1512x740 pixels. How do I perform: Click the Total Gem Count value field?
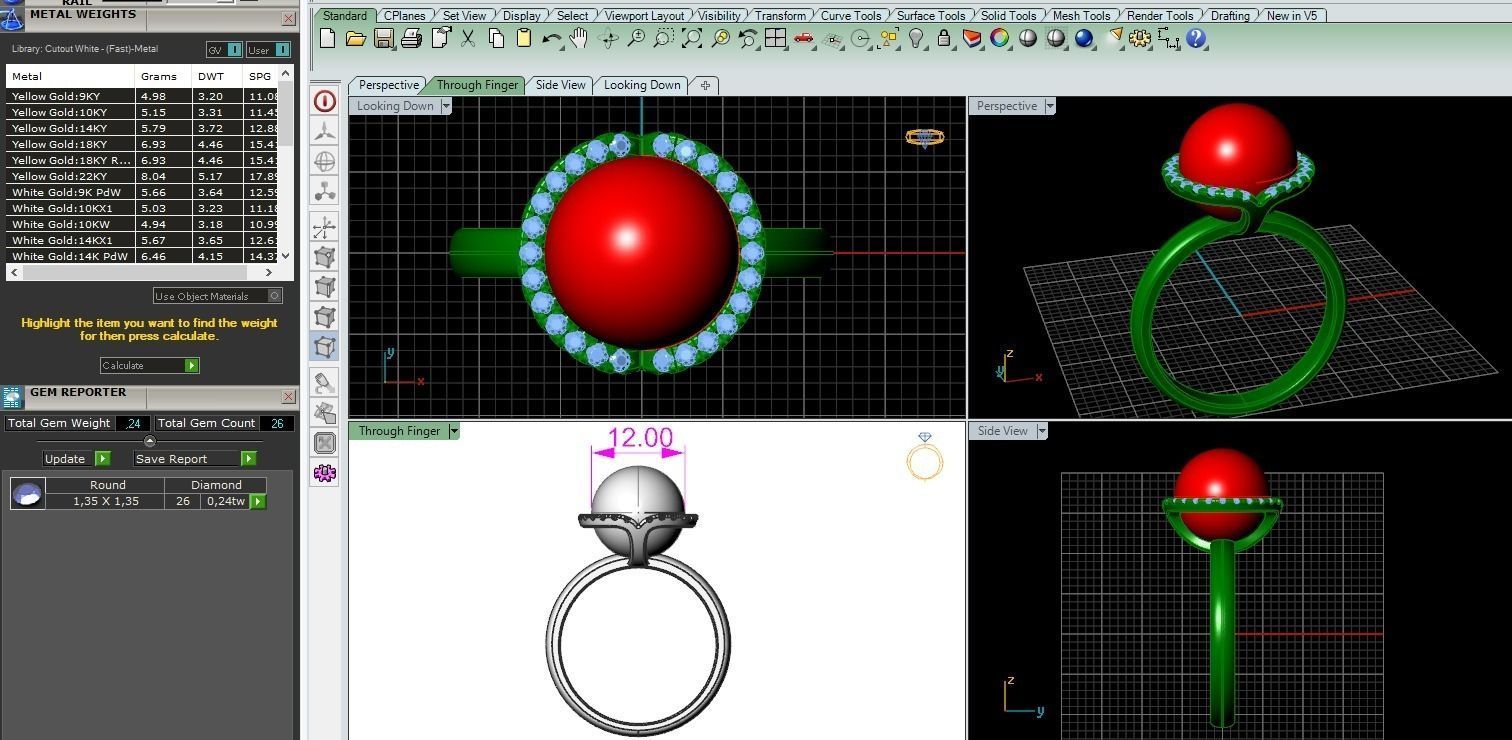point(276,424)
